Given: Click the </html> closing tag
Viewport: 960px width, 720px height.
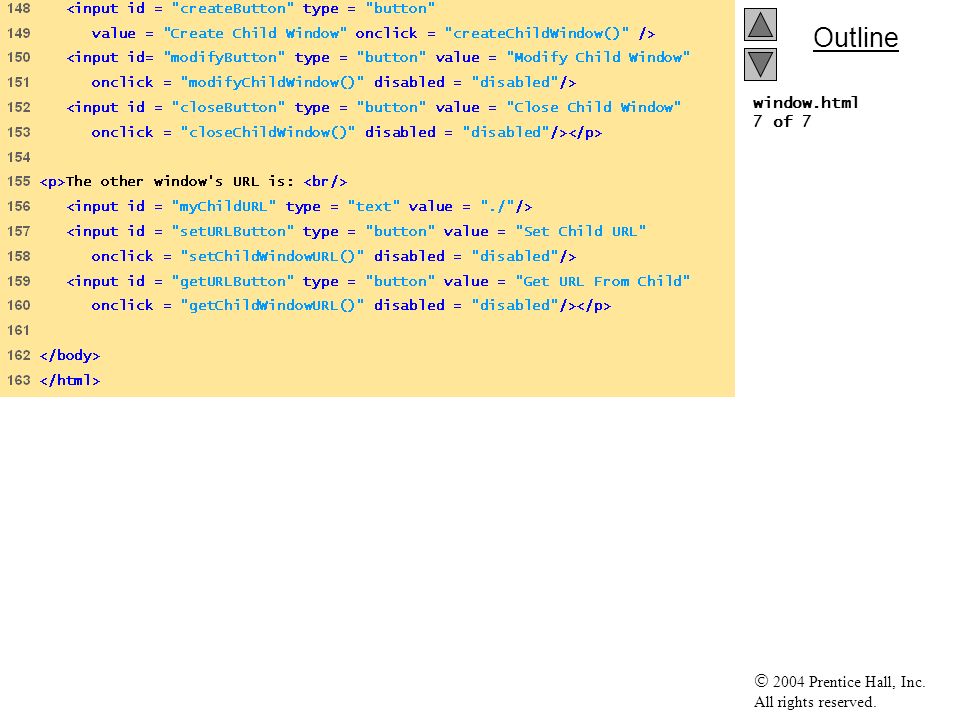Looking at the screenshot, I should (x=70, y=380).
